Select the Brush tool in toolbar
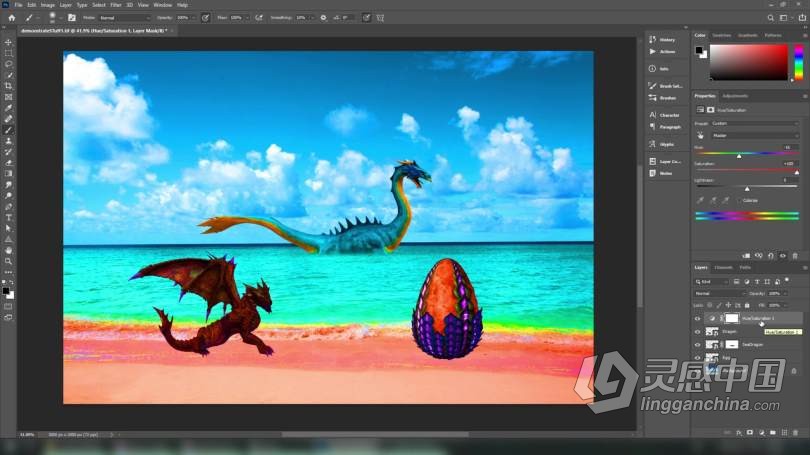This screenshot has width=810, height=455. pyautogui.click(x=8, y=130)
